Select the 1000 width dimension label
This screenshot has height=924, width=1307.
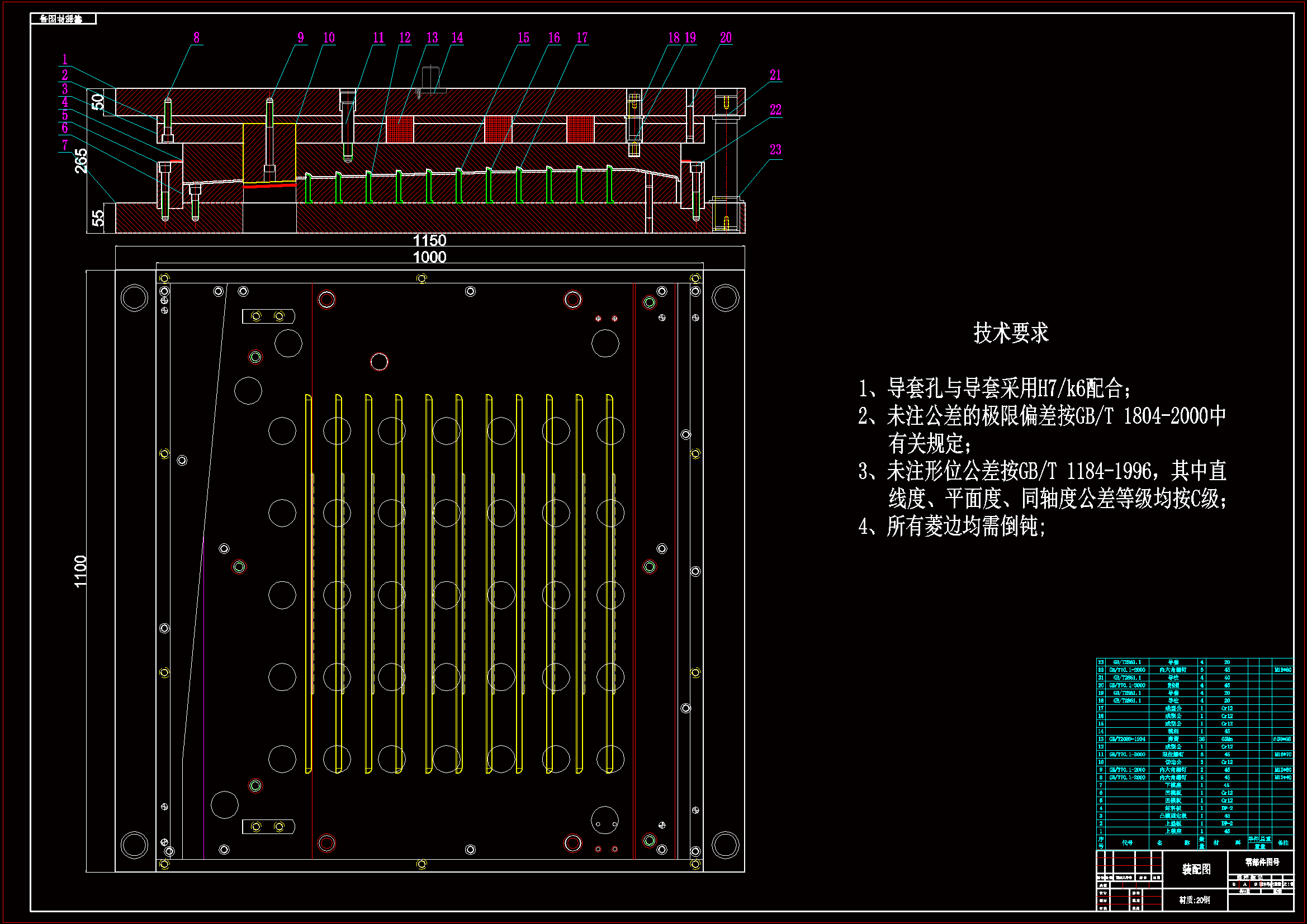click(x=429, y=257)
